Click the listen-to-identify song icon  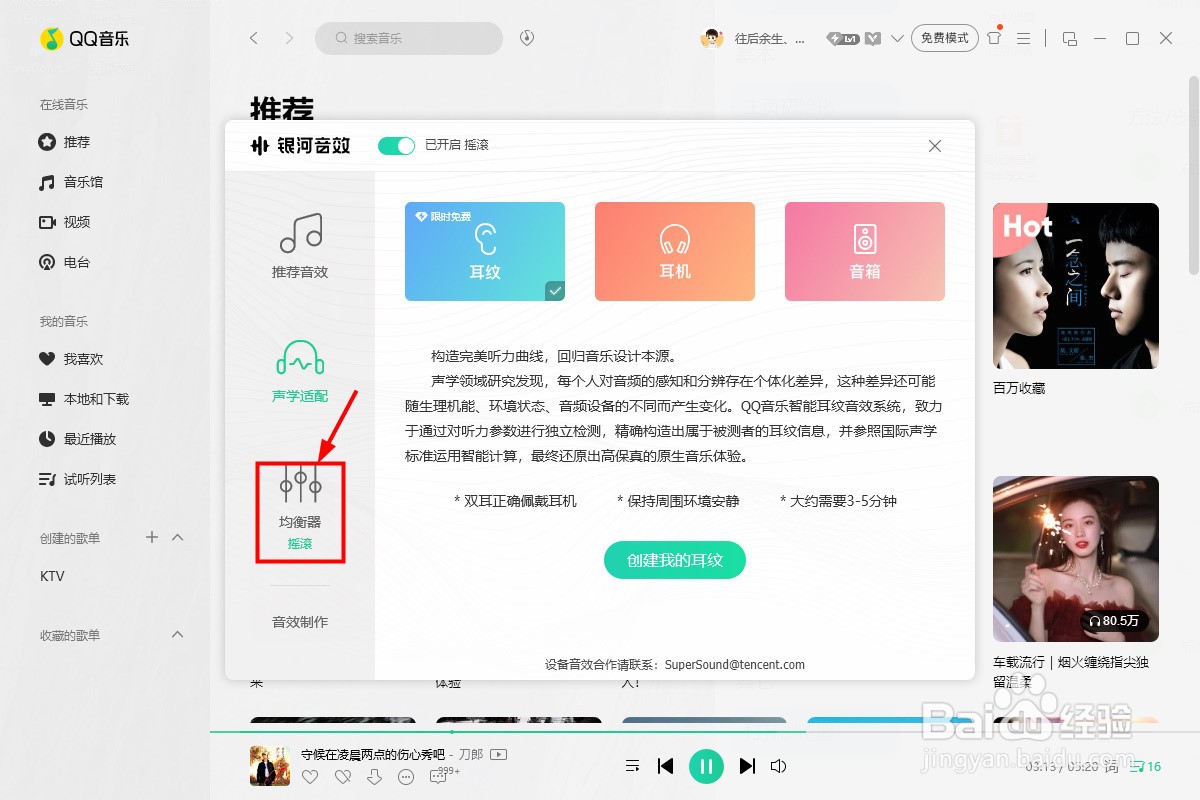[x=527, y=38]
